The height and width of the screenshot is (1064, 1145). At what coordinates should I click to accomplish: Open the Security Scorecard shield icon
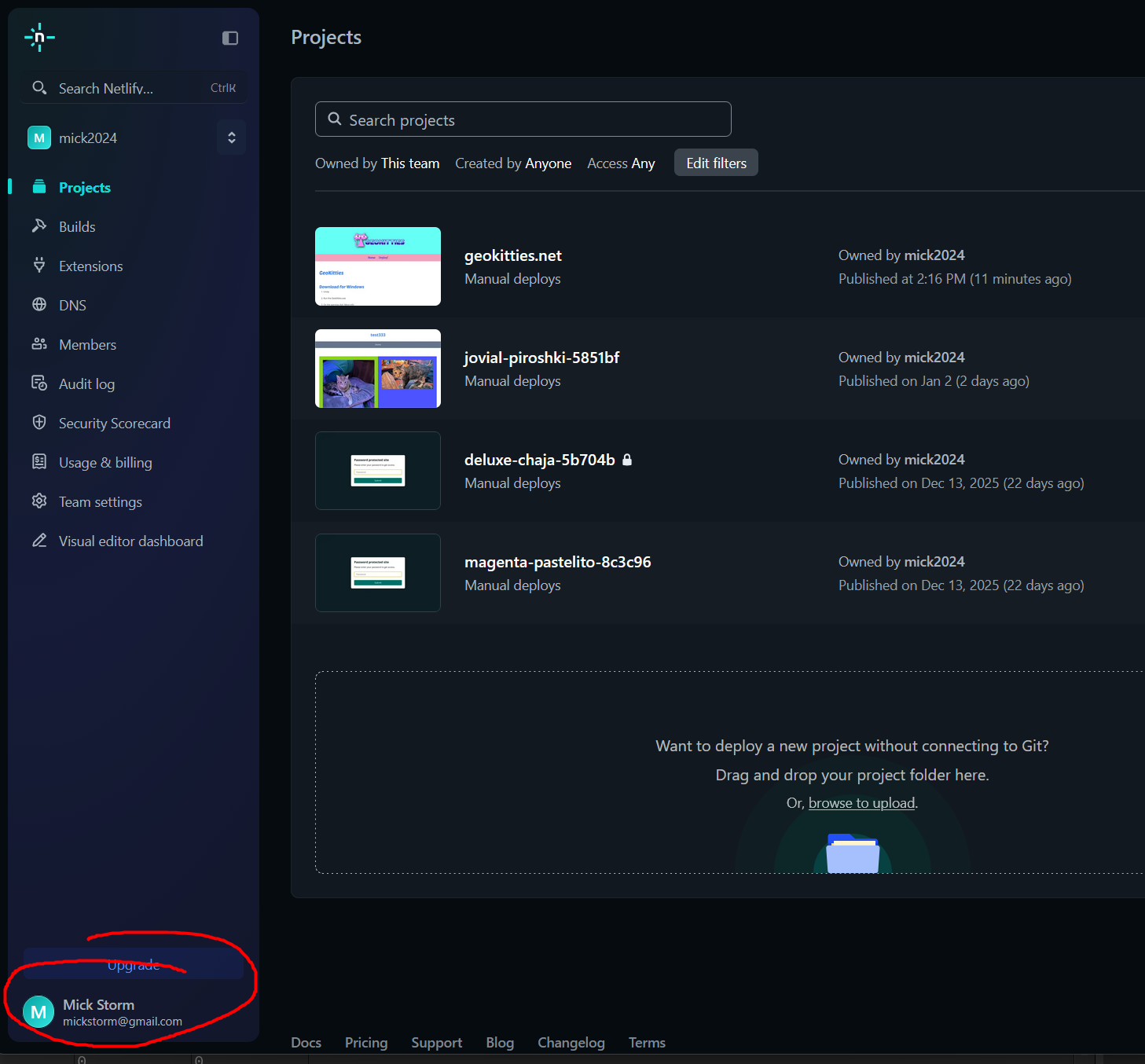(x=39, y=423)
